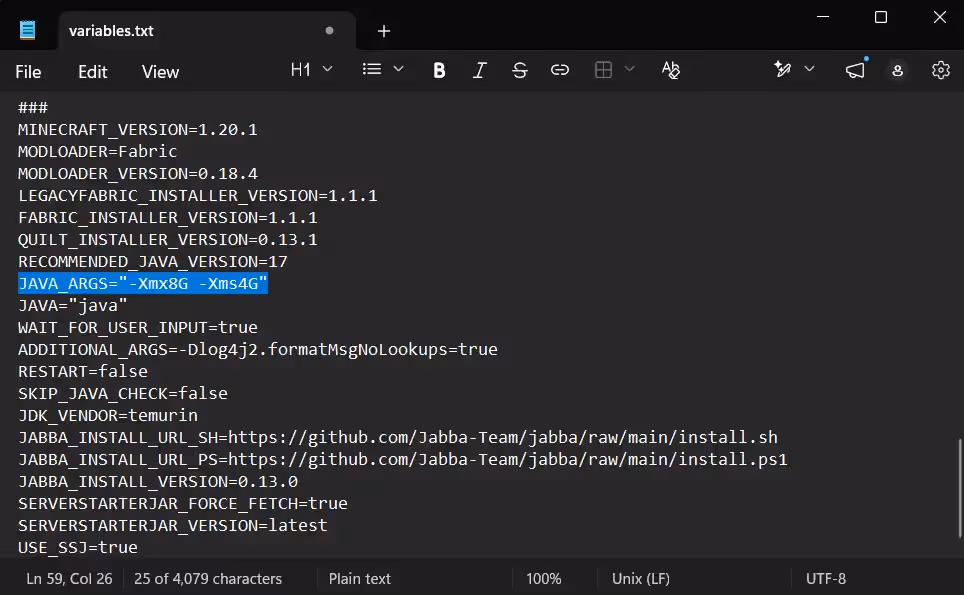
Task: Click the JABBA_INSTALL_VERSION=0.13.0 line
Action: coord(158,481)
